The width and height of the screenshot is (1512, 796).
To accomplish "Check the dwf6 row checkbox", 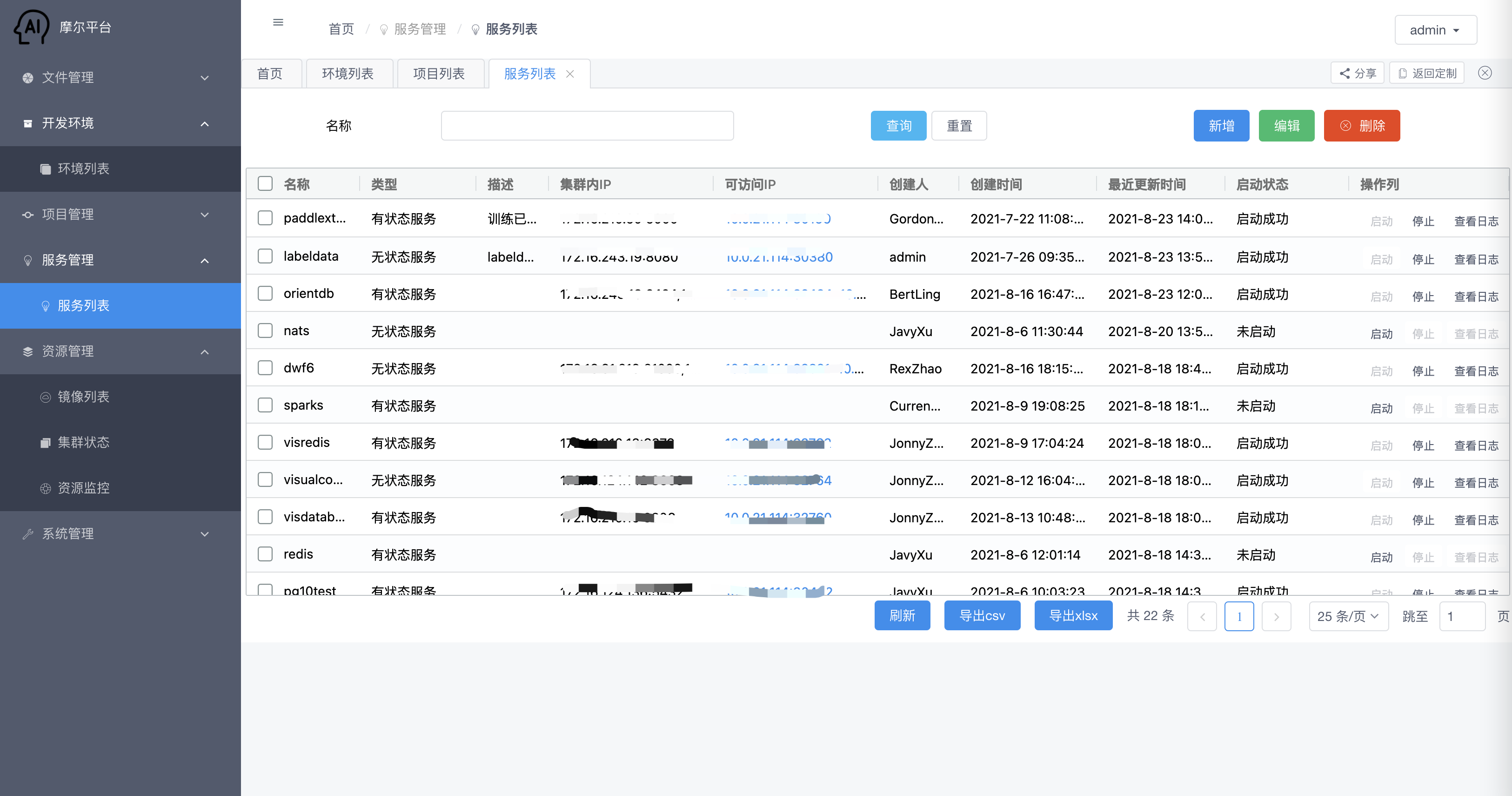I will coord(265,368).
